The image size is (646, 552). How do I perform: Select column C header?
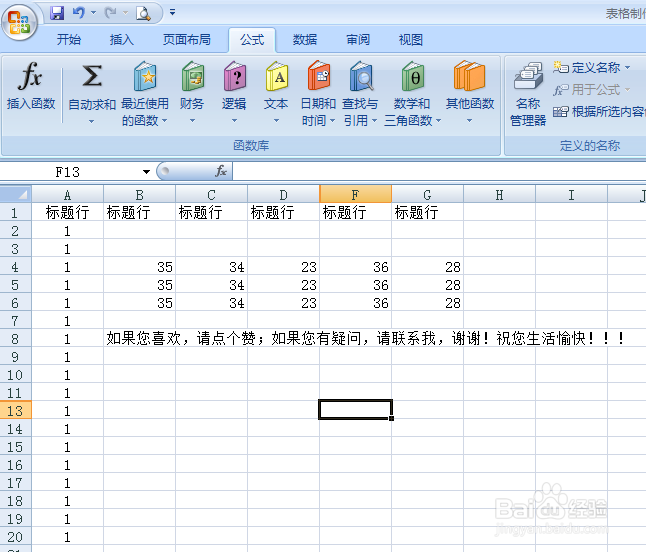click(211, 194)
